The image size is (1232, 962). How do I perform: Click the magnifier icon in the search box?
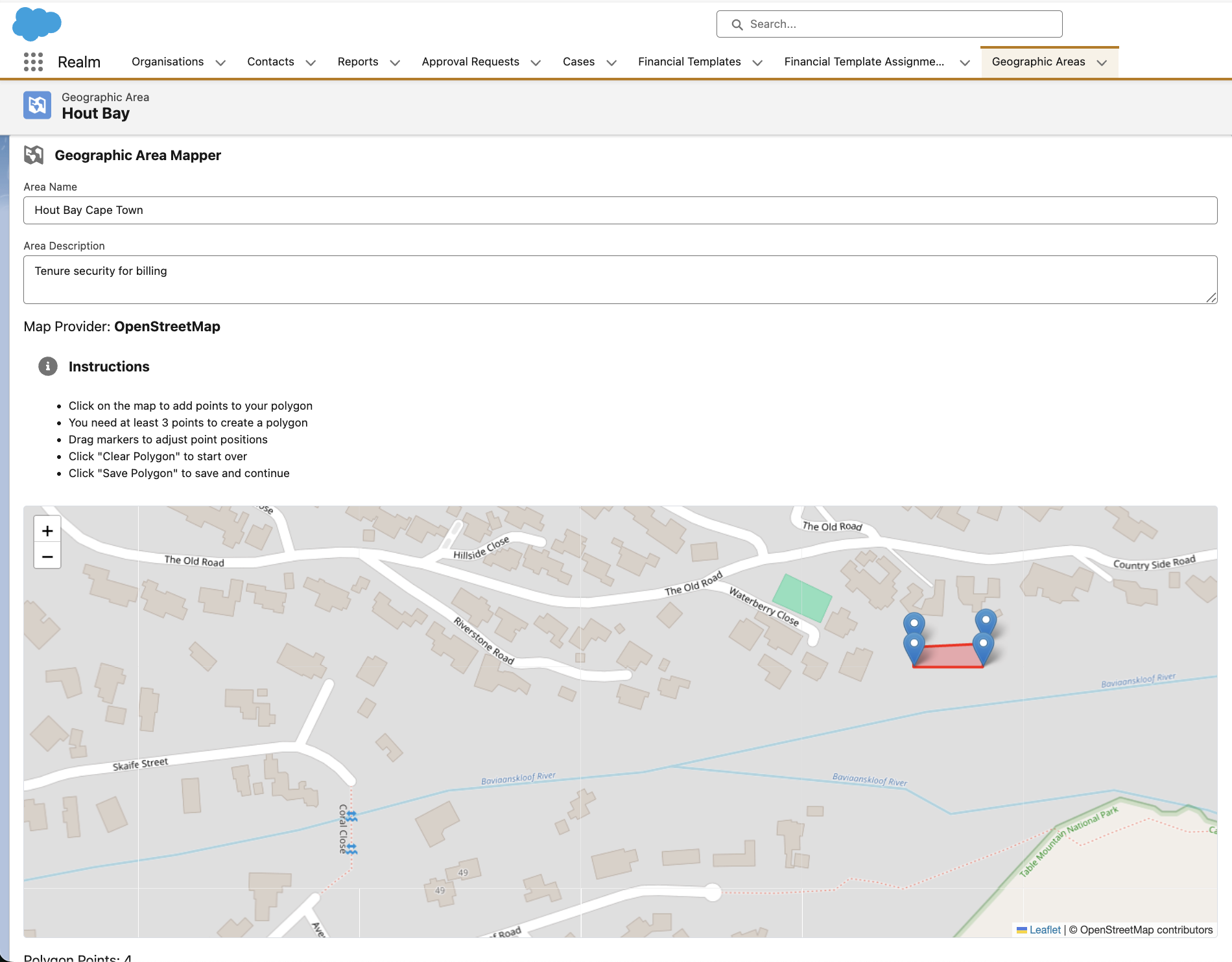click(737, 25)
